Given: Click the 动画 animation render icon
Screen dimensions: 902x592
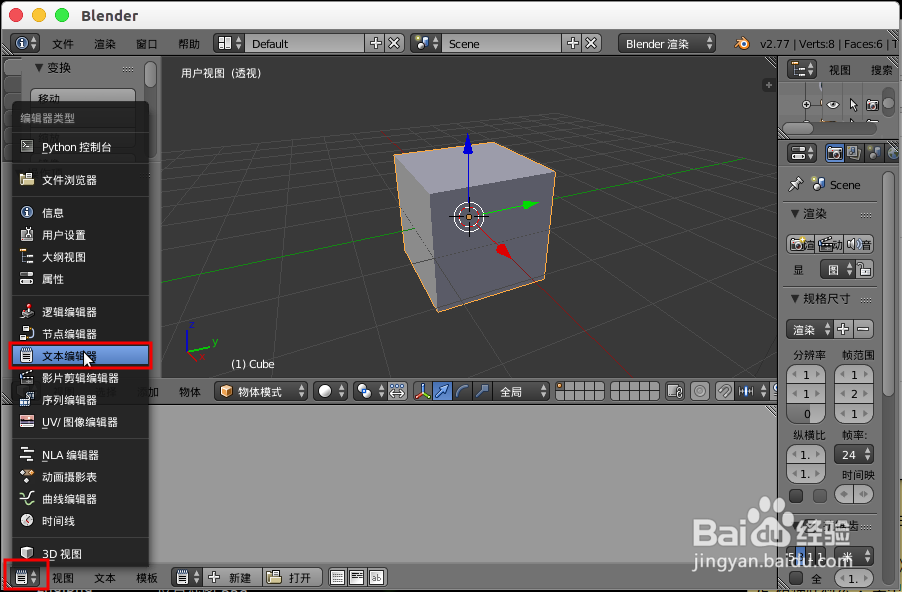Looking at the screenshot, I should tap(830, 244).
